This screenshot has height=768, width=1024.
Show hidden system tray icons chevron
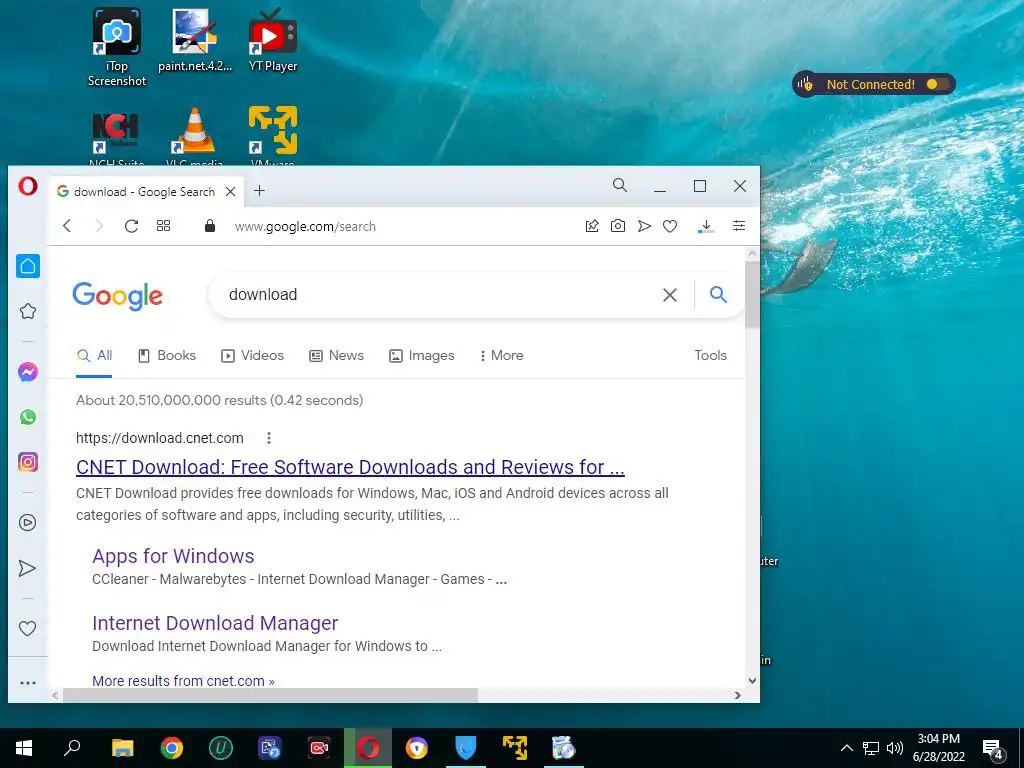tap(846, 748)
